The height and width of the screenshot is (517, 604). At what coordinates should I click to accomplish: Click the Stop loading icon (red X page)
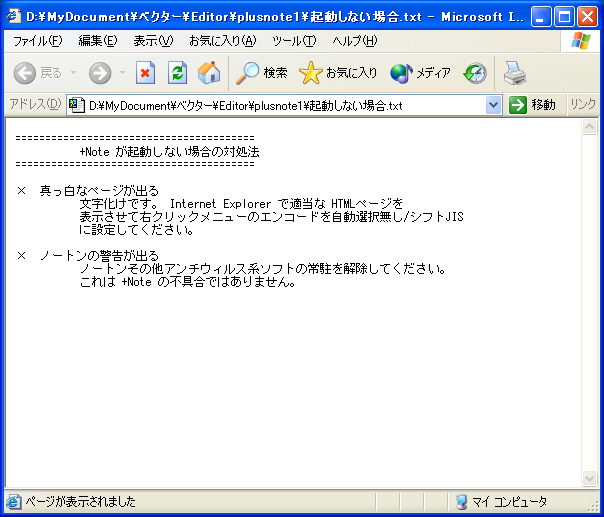point(145,72)
